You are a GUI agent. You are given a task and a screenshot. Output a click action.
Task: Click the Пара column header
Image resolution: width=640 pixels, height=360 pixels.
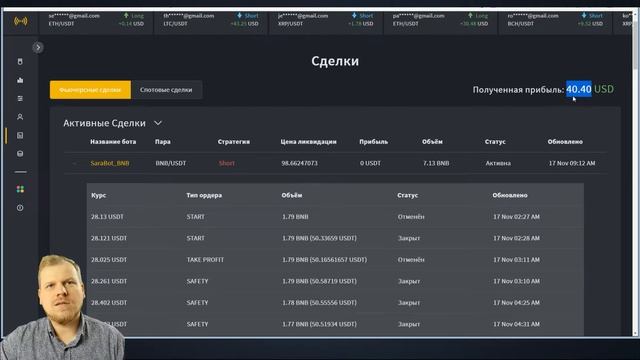pyautogui.click(x=163, y=142)
